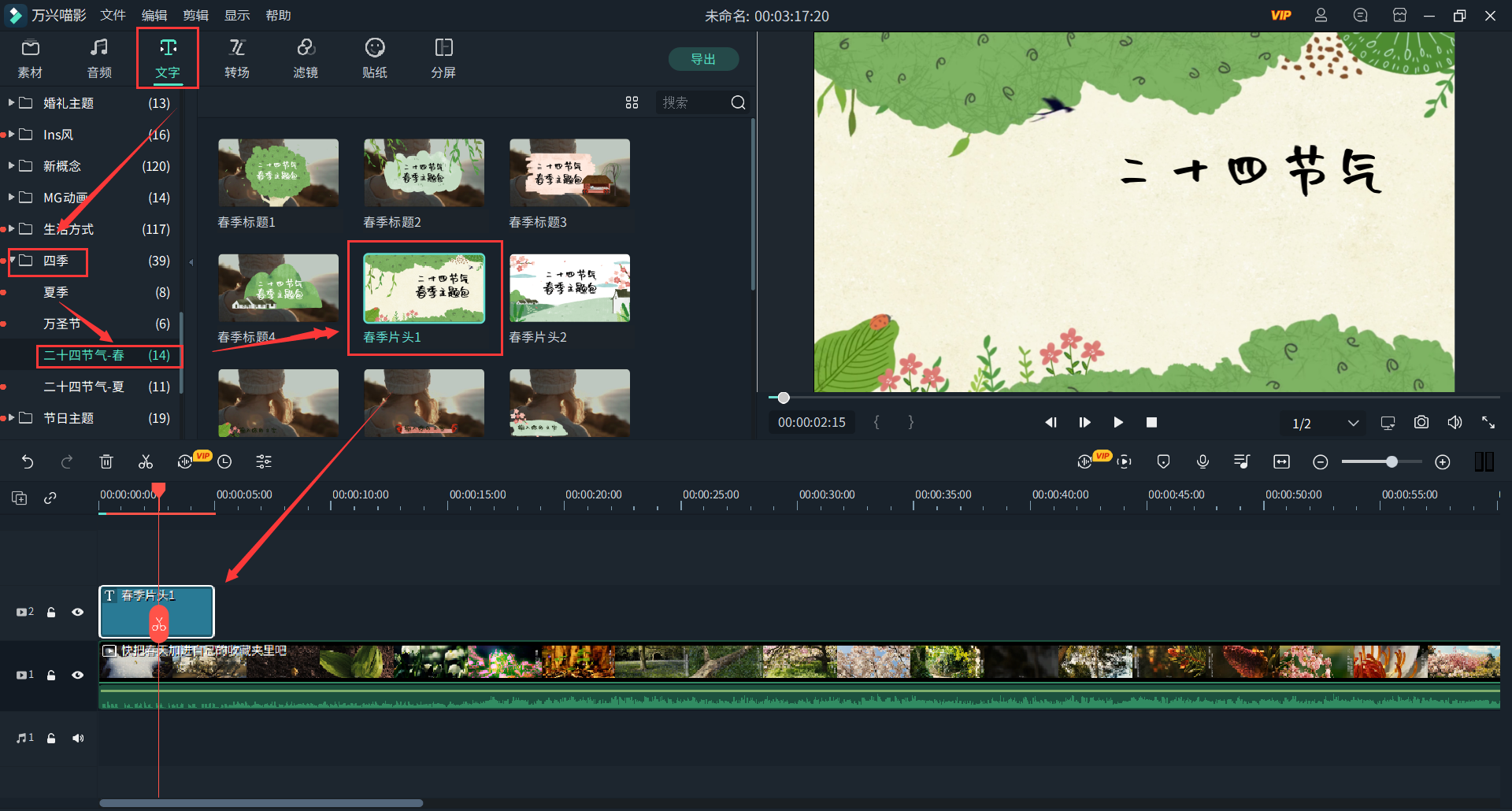Image resolution: width=1512 pixels, height=811 pixels.
Task: Click the undo arrow icon
Action: coord(28,462)
